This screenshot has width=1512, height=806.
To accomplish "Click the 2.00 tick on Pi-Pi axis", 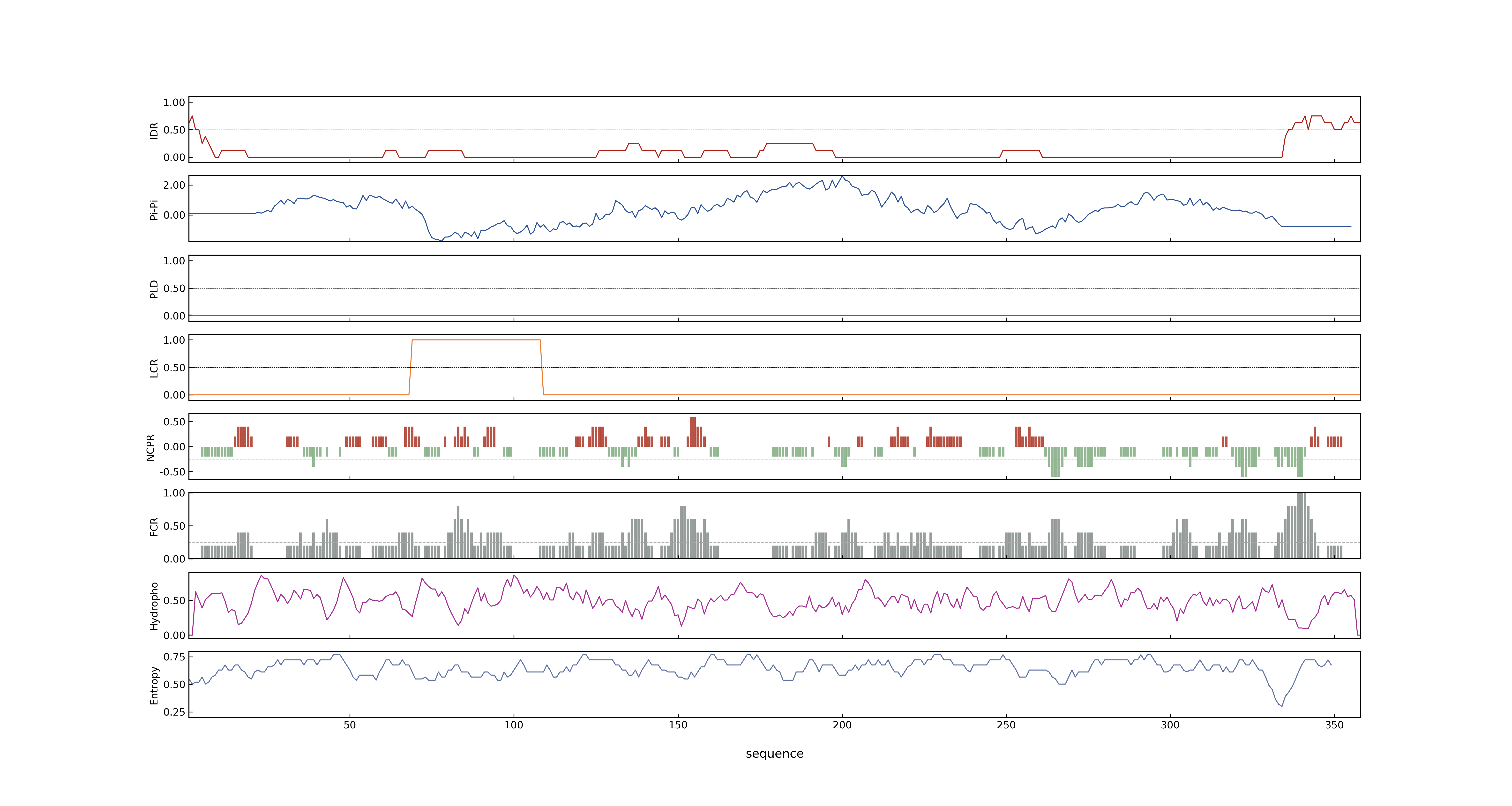I will point(174,185).
